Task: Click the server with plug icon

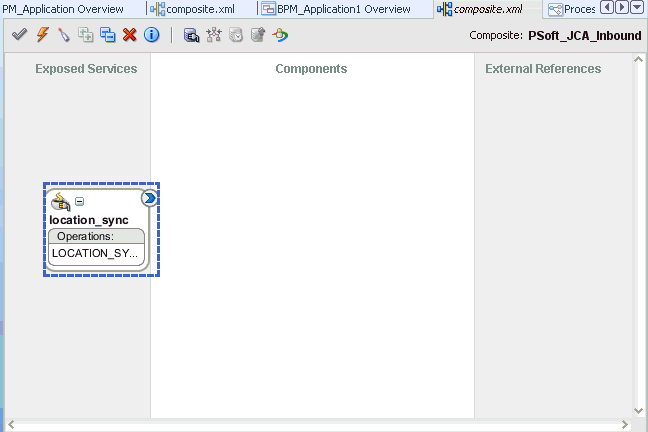Action: click(x=191, y=36)
